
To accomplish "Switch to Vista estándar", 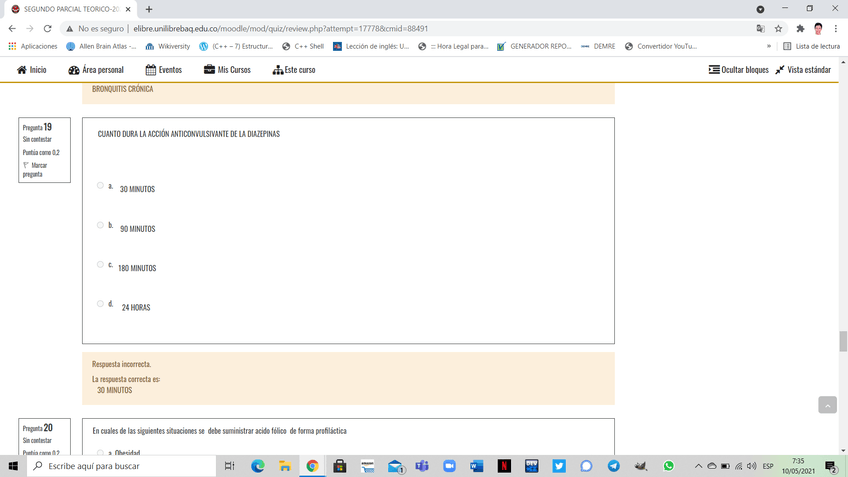I will click(803, 70).
